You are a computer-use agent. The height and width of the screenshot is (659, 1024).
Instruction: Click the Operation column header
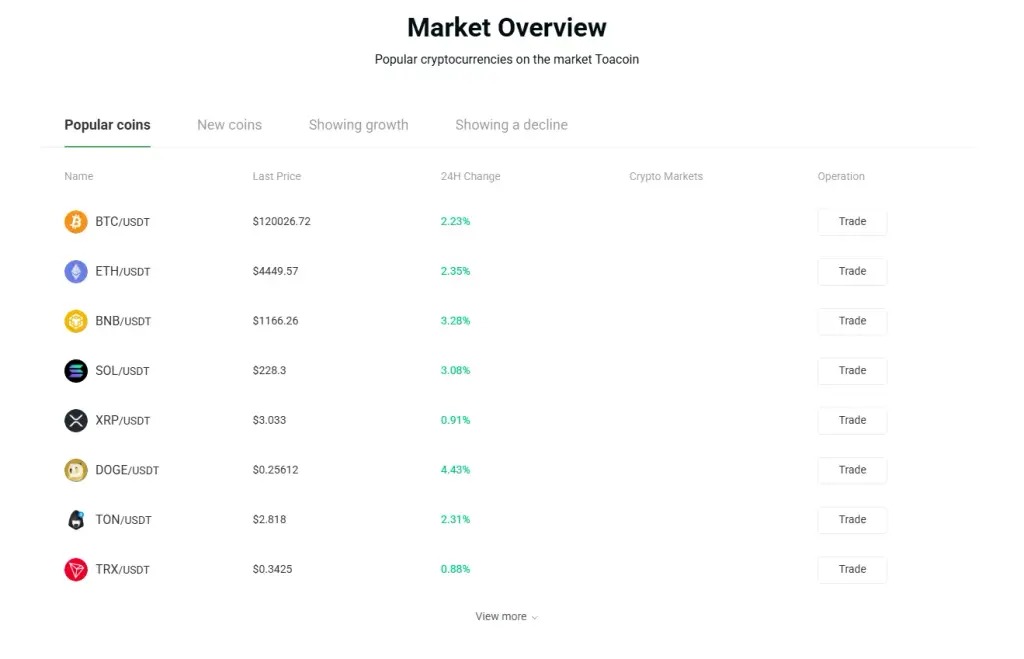(x=841, y=176)
